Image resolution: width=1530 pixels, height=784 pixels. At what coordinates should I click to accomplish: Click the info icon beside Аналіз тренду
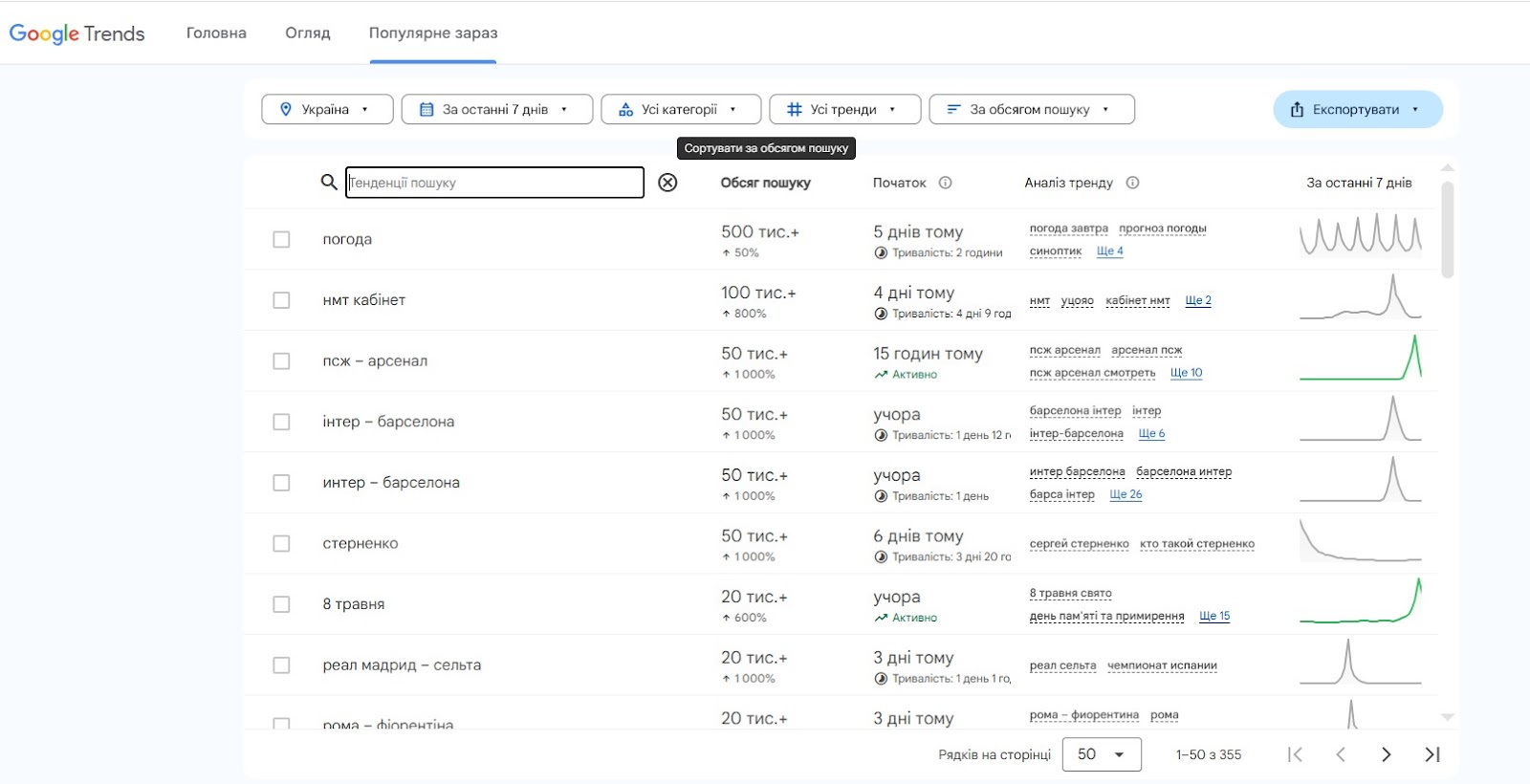(1132, 183)
